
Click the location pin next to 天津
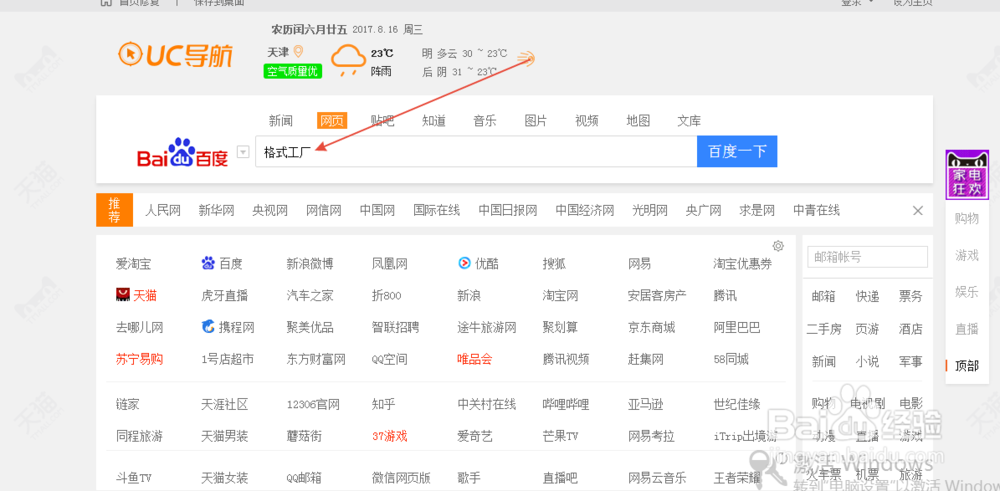click(x=298, y=52)
